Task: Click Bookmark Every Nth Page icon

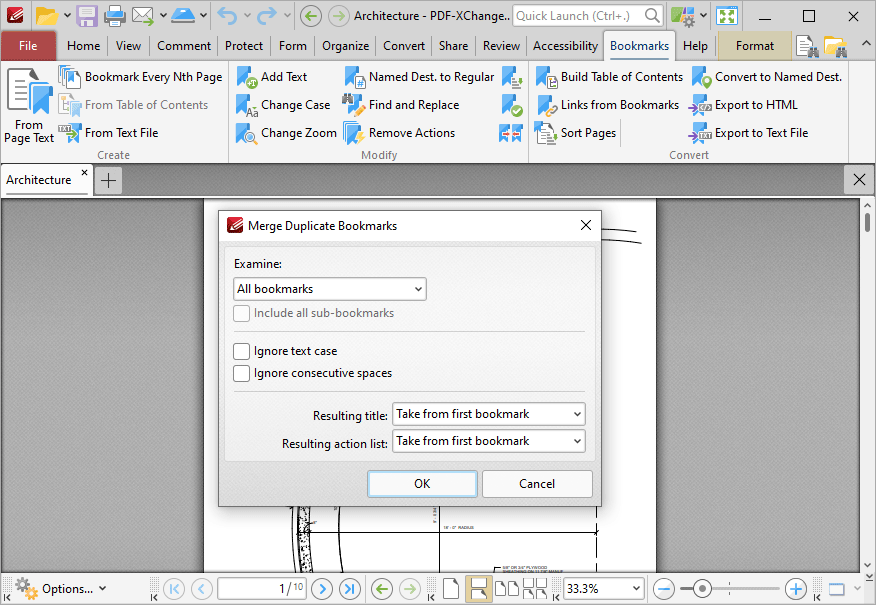Action: point(69,77)
